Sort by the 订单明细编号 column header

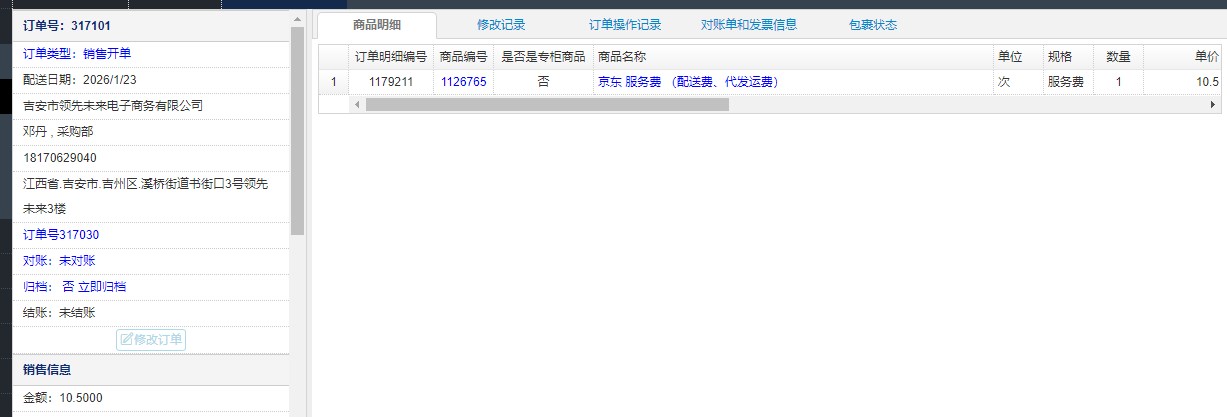390,57
